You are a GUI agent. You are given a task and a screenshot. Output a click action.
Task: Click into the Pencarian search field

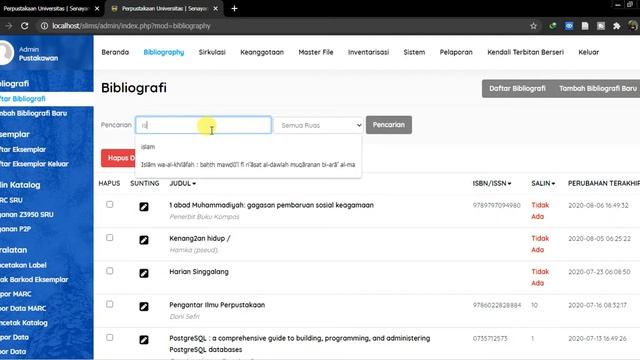[x=203, y=125]
